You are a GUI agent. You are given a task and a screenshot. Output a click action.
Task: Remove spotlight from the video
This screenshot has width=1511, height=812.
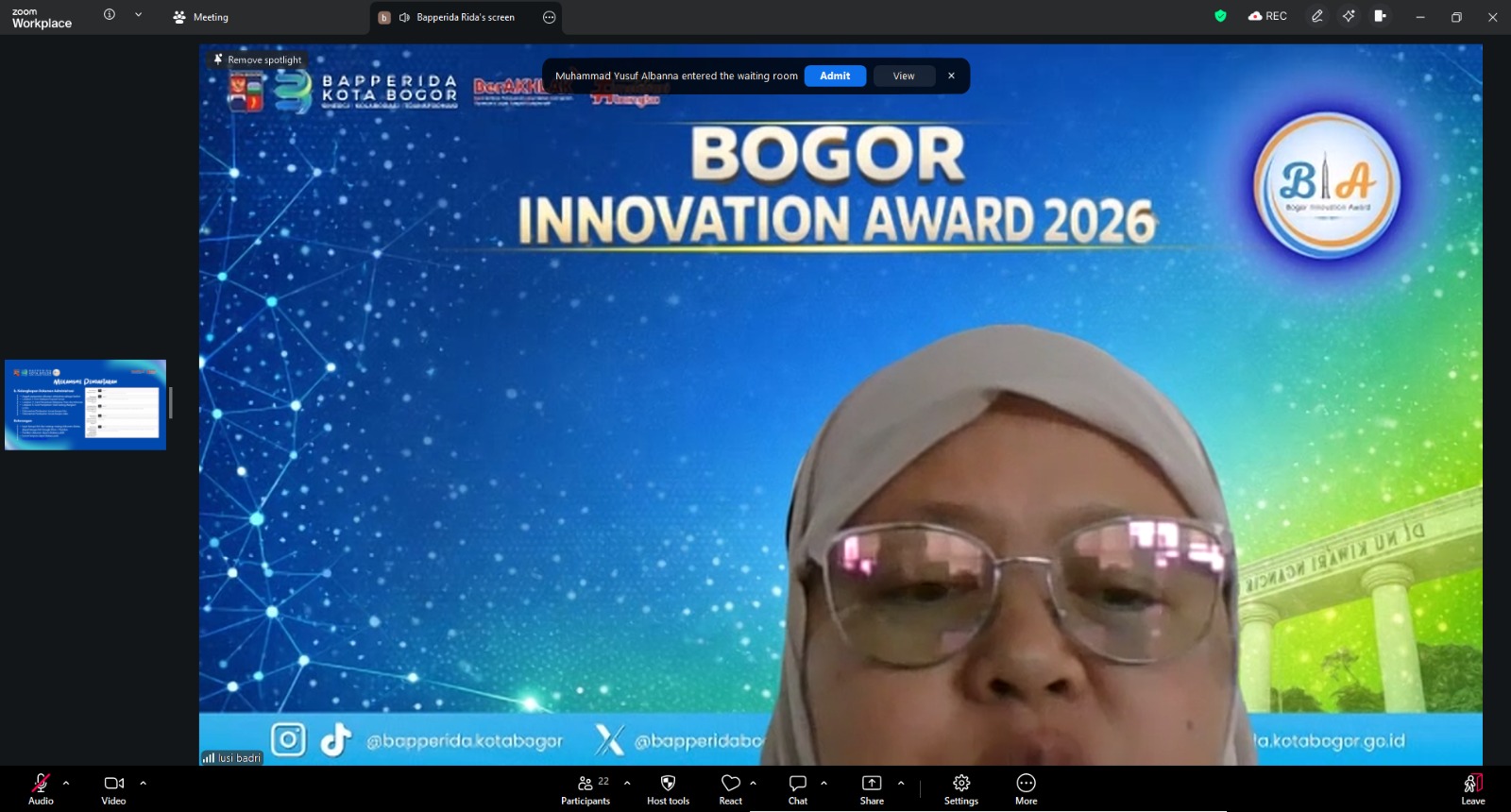(258, 59)
